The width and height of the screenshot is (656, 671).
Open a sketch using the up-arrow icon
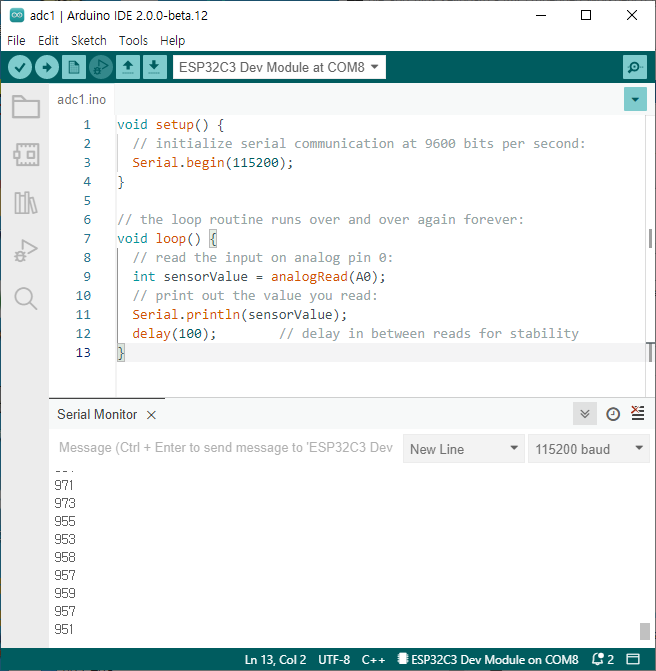click(128, 67)
